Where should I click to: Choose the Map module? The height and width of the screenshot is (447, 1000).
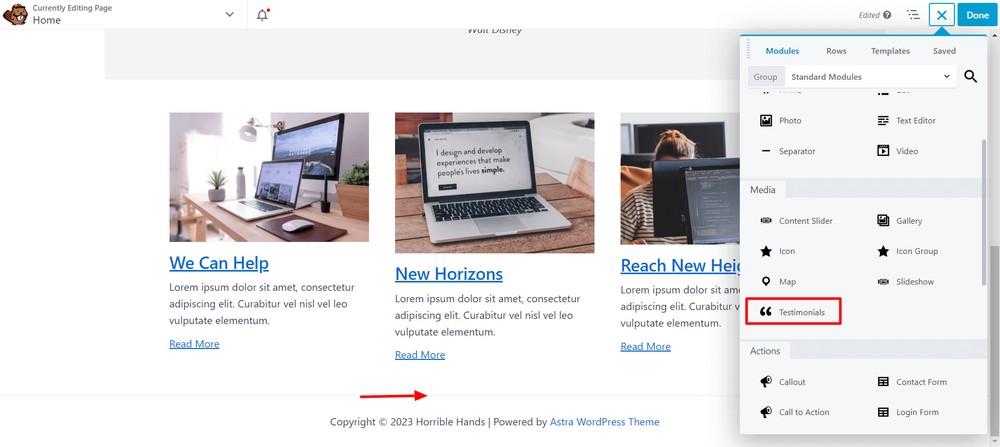pyautogui.click(x=779, y=281)
